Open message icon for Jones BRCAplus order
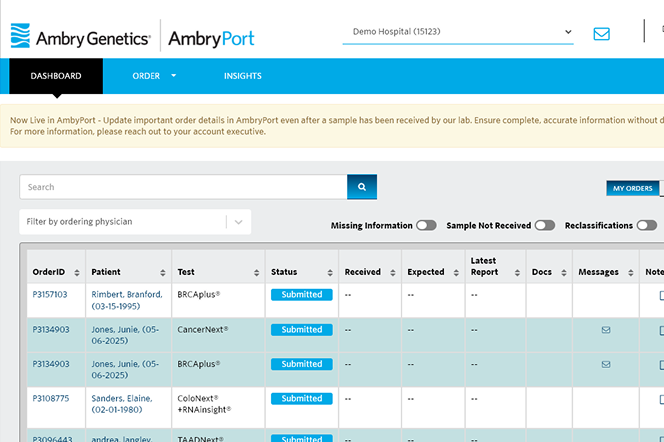Viewport: 664px width, 442px height. [x=606, y=364]
